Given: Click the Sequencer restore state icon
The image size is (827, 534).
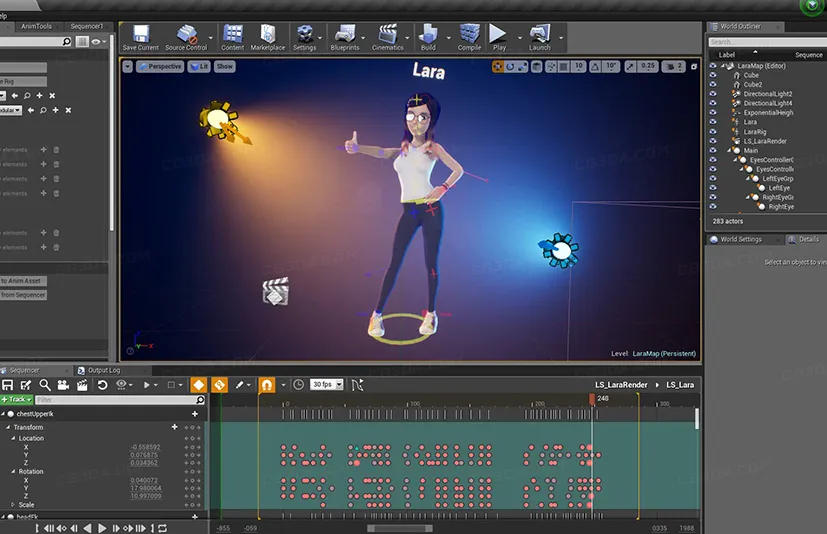Looking at the screenshot, I should tap(102, 385).
